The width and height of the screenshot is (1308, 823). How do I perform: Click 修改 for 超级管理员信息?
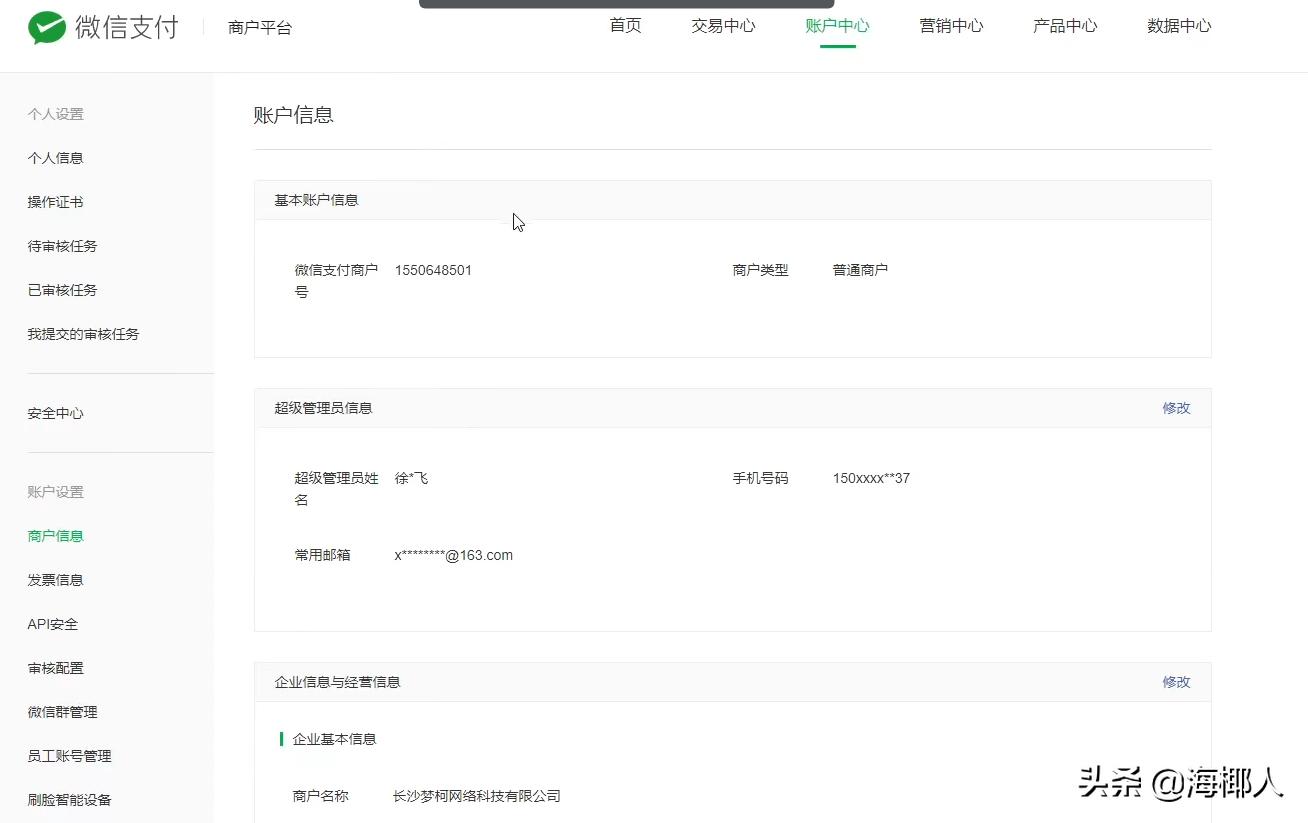(x=1176, y=408)
